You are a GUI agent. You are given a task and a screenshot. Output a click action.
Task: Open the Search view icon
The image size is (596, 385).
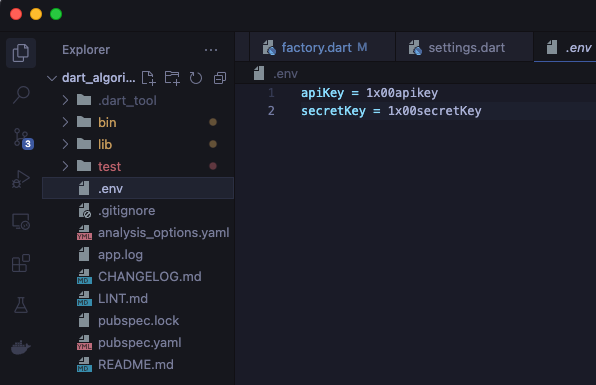(21, 95)
